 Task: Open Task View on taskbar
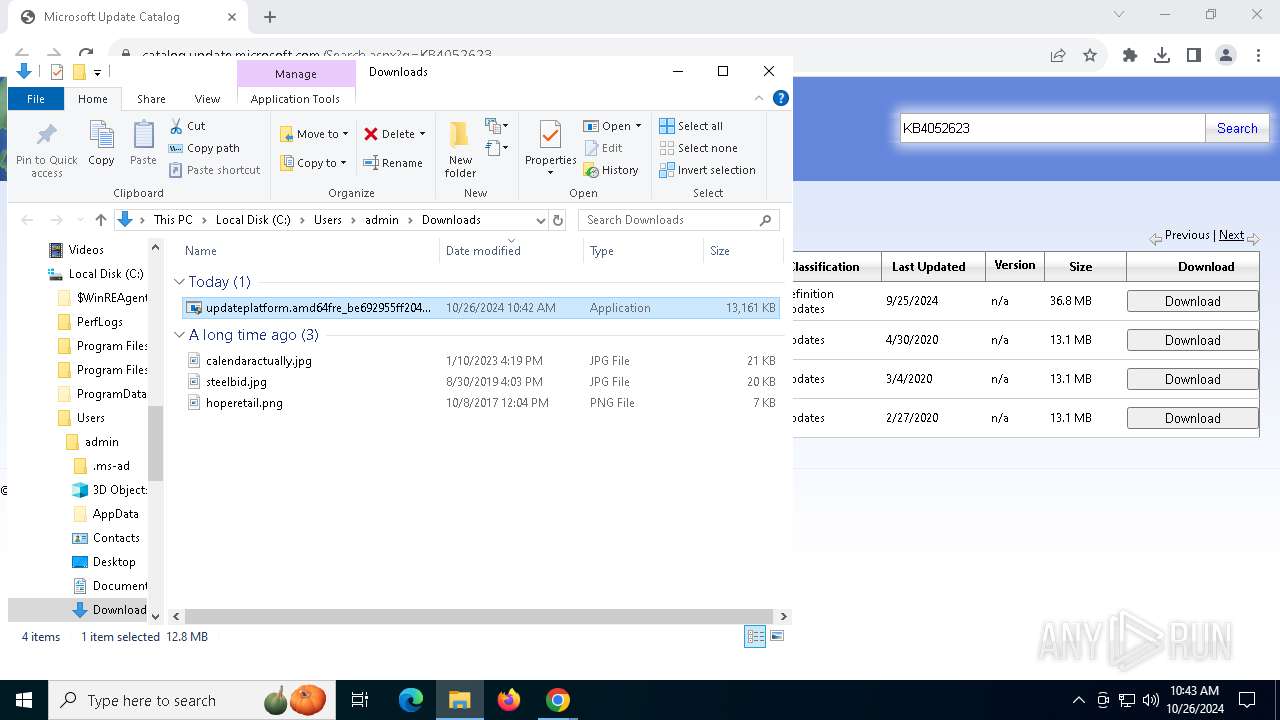pos(360,700)
